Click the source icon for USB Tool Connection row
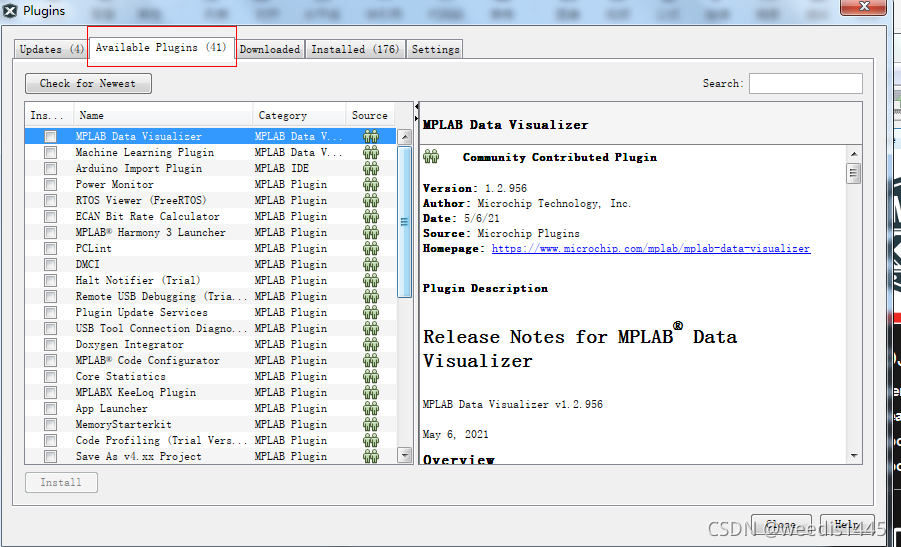 (x=371, y=329)
